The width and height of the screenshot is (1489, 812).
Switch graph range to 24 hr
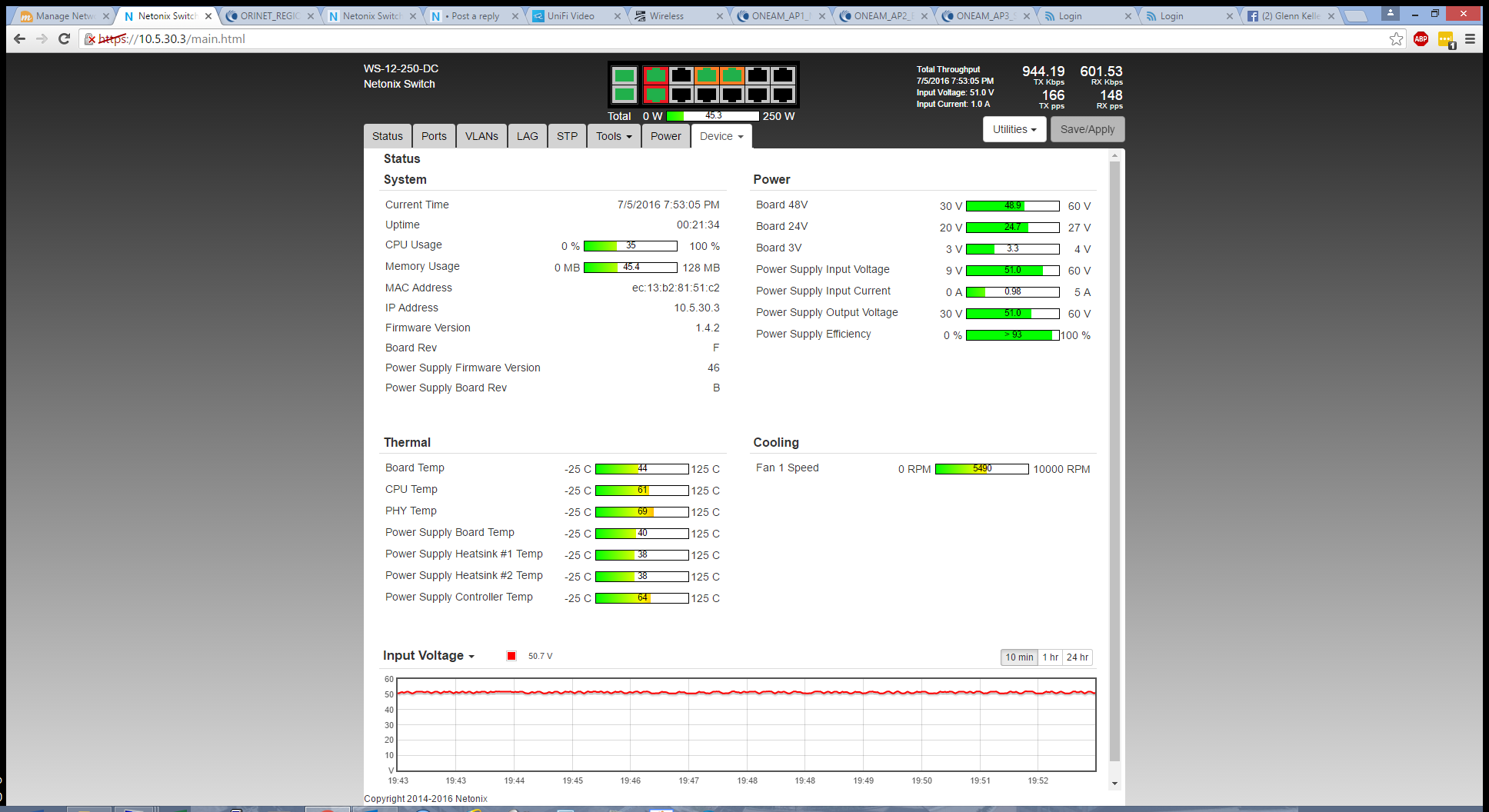pos(1077,657)
